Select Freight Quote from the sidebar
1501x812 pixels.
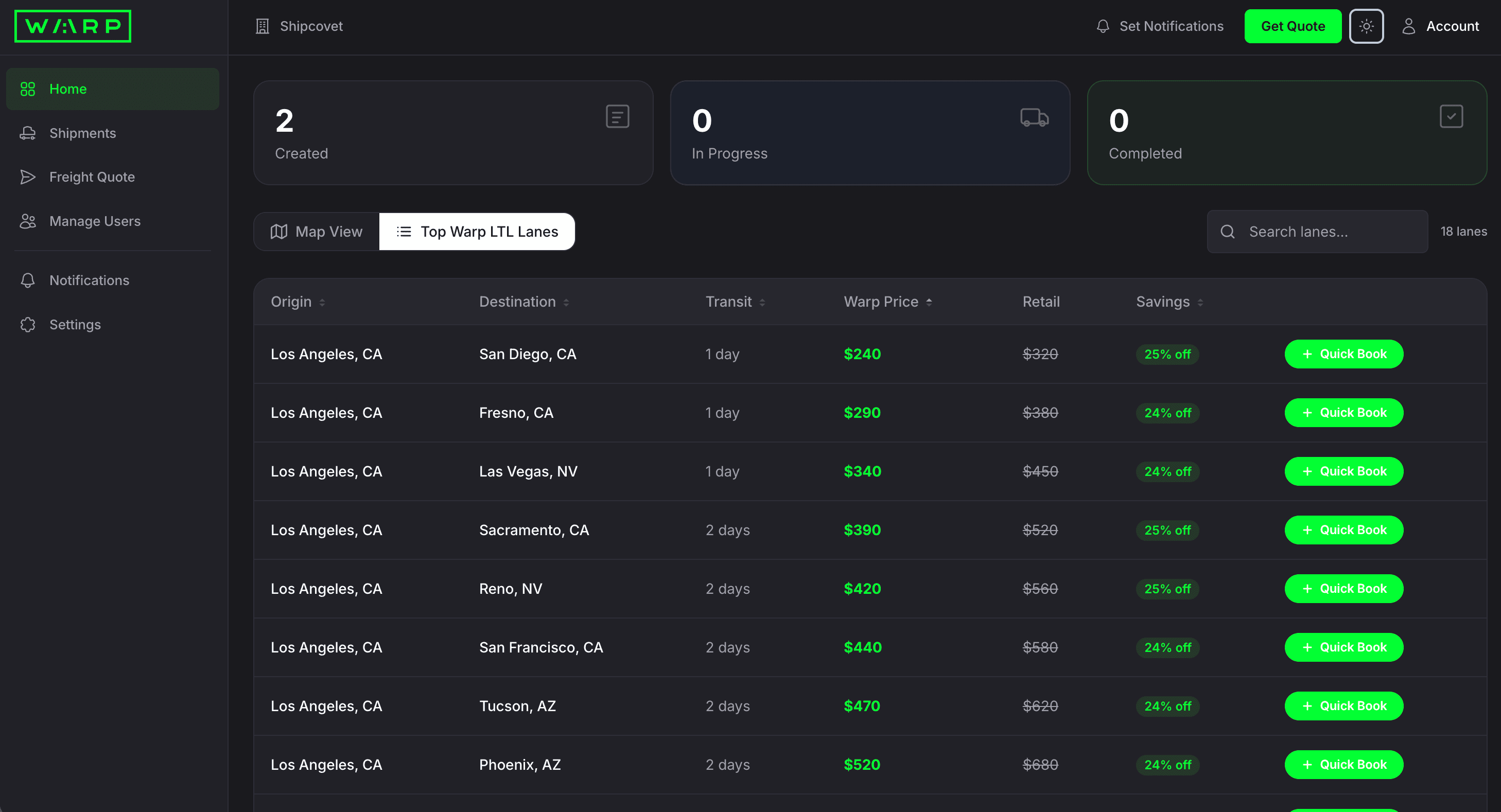[x=92, y=176]
